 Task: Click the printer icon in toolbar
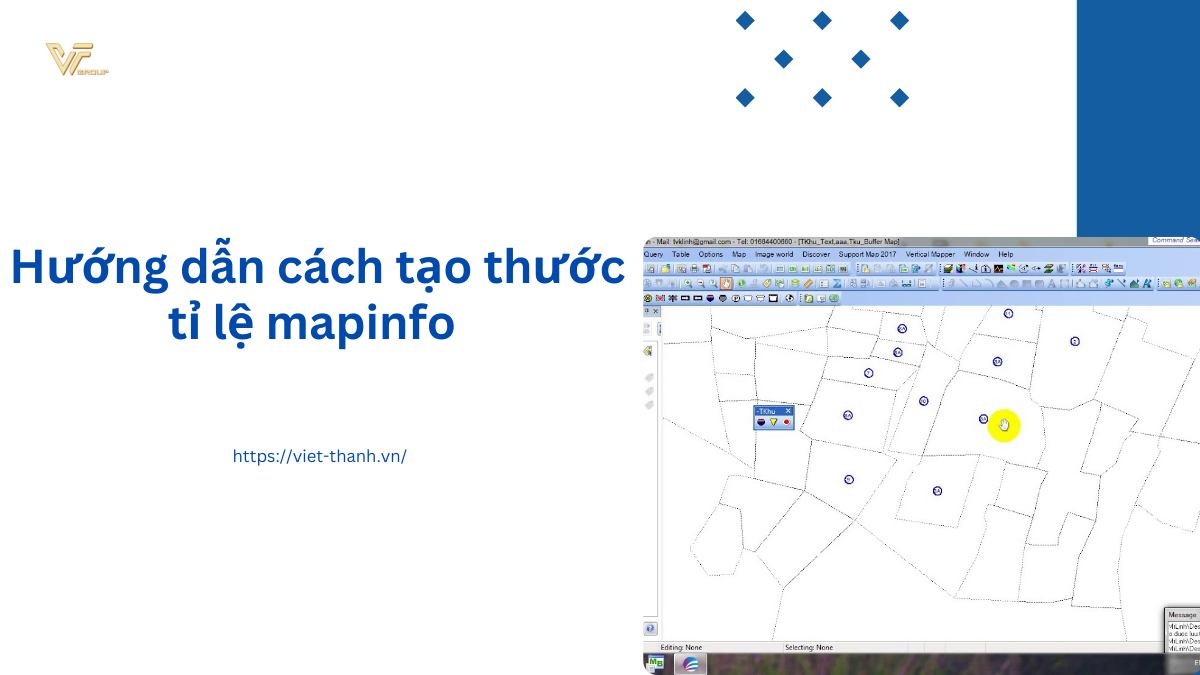pos(693,269)
